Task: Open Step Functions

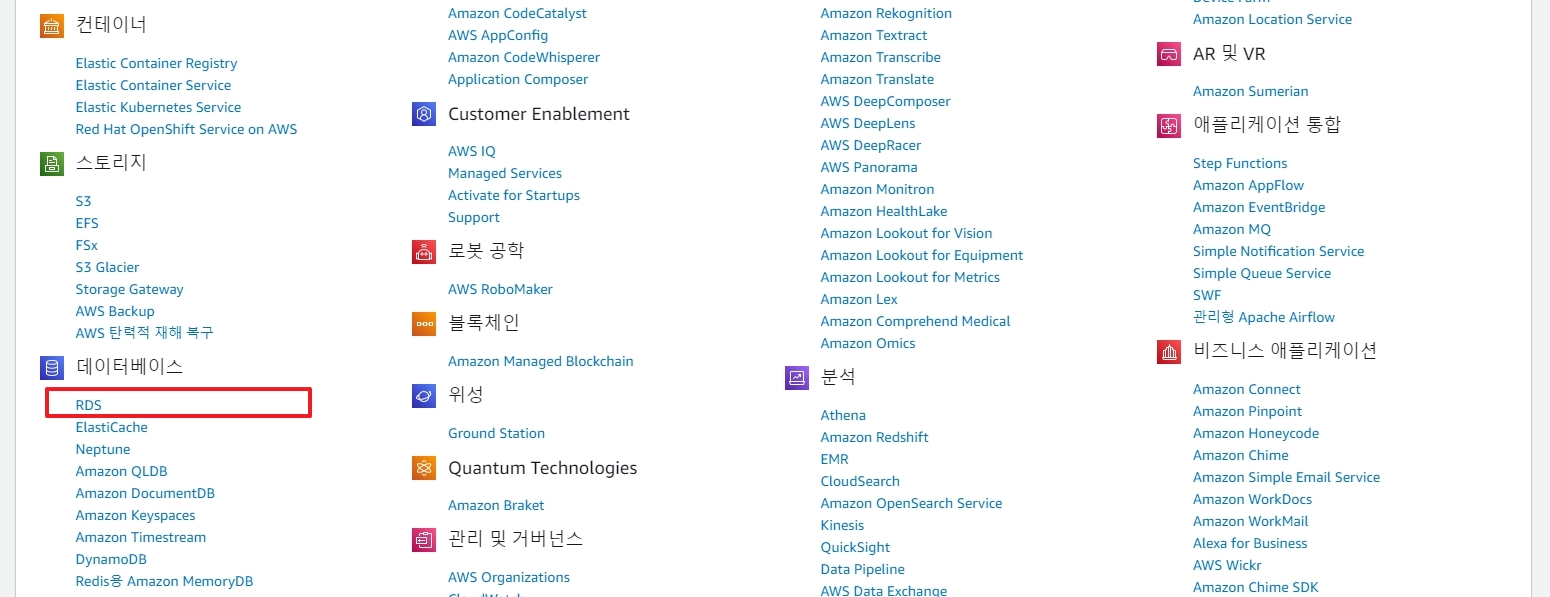Action: [x=1240, y=163]
